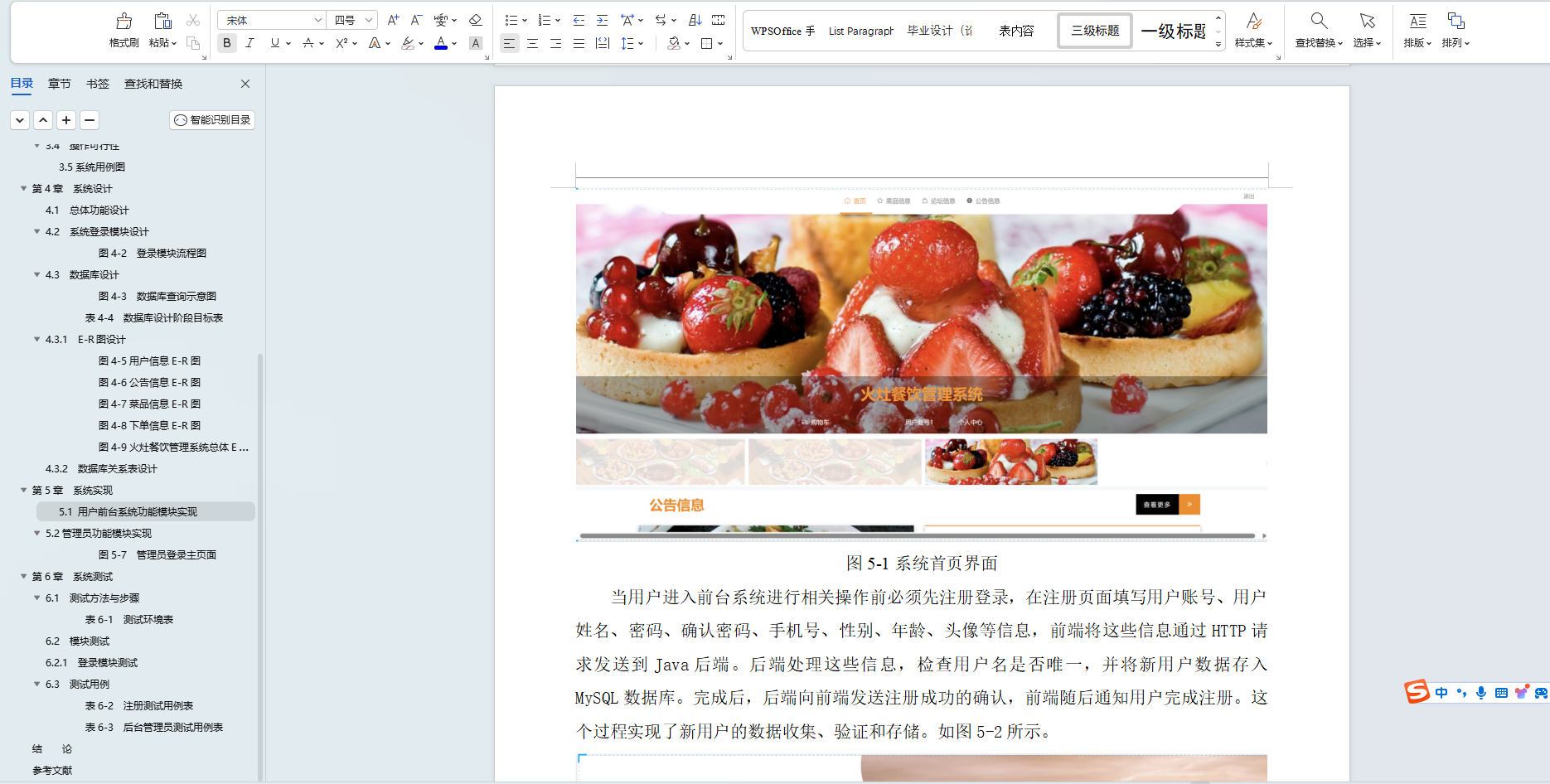Apply the 一级标题 style

tap(1174, 31)
